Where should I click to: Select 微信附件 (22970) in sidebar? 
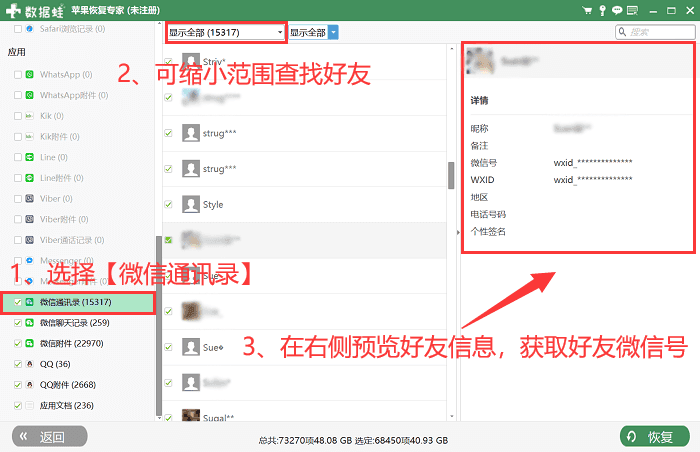(71, 343)
